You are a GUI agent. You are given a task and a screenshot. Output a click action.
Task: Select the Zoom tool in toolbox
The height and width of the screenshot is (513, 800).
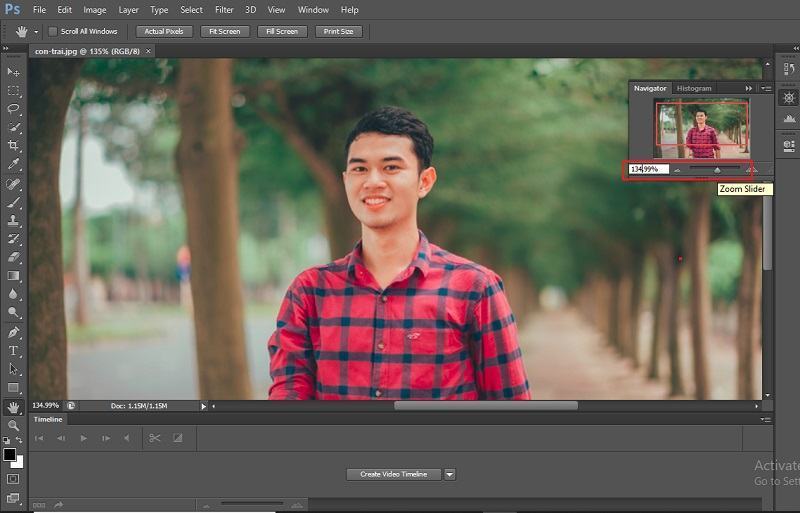[13, 425]
